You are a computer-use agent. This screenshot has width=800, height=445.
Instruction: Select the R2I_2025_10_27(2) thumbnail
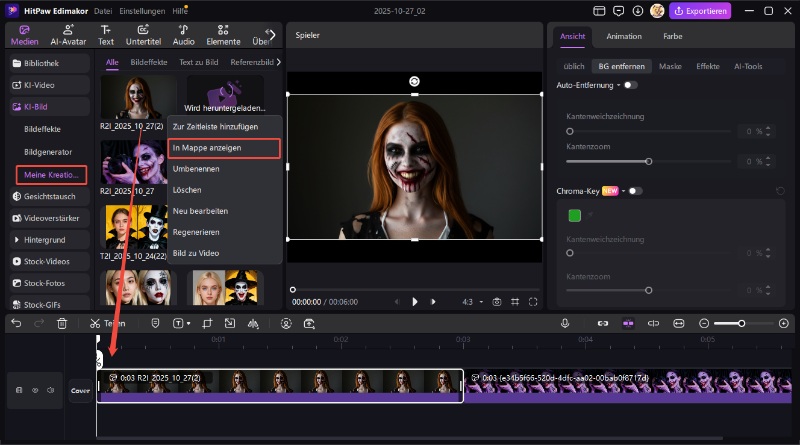pos(138,97)
